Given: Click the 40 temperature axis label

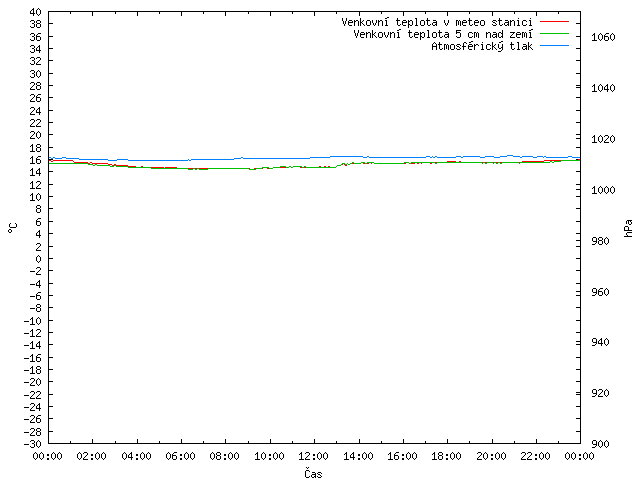Looking at the screenshot, I should (x=36, y=12).
